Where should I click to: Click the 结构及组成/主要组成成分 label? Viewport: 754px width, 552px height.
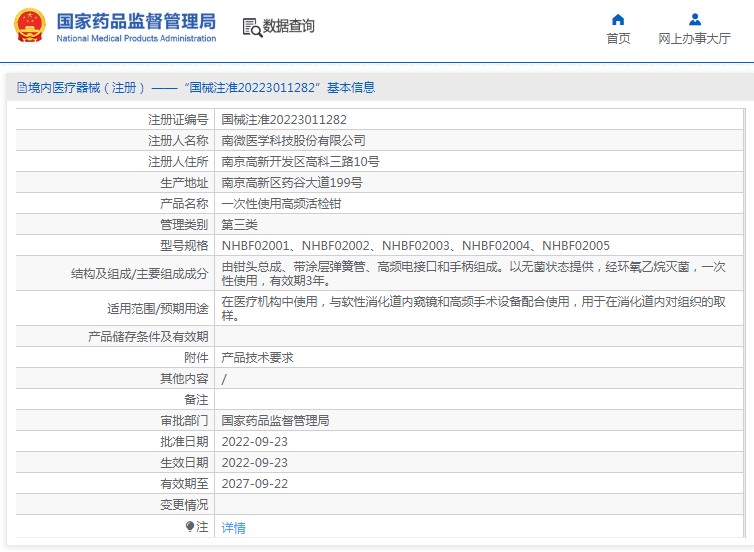(x=139, y=274)
